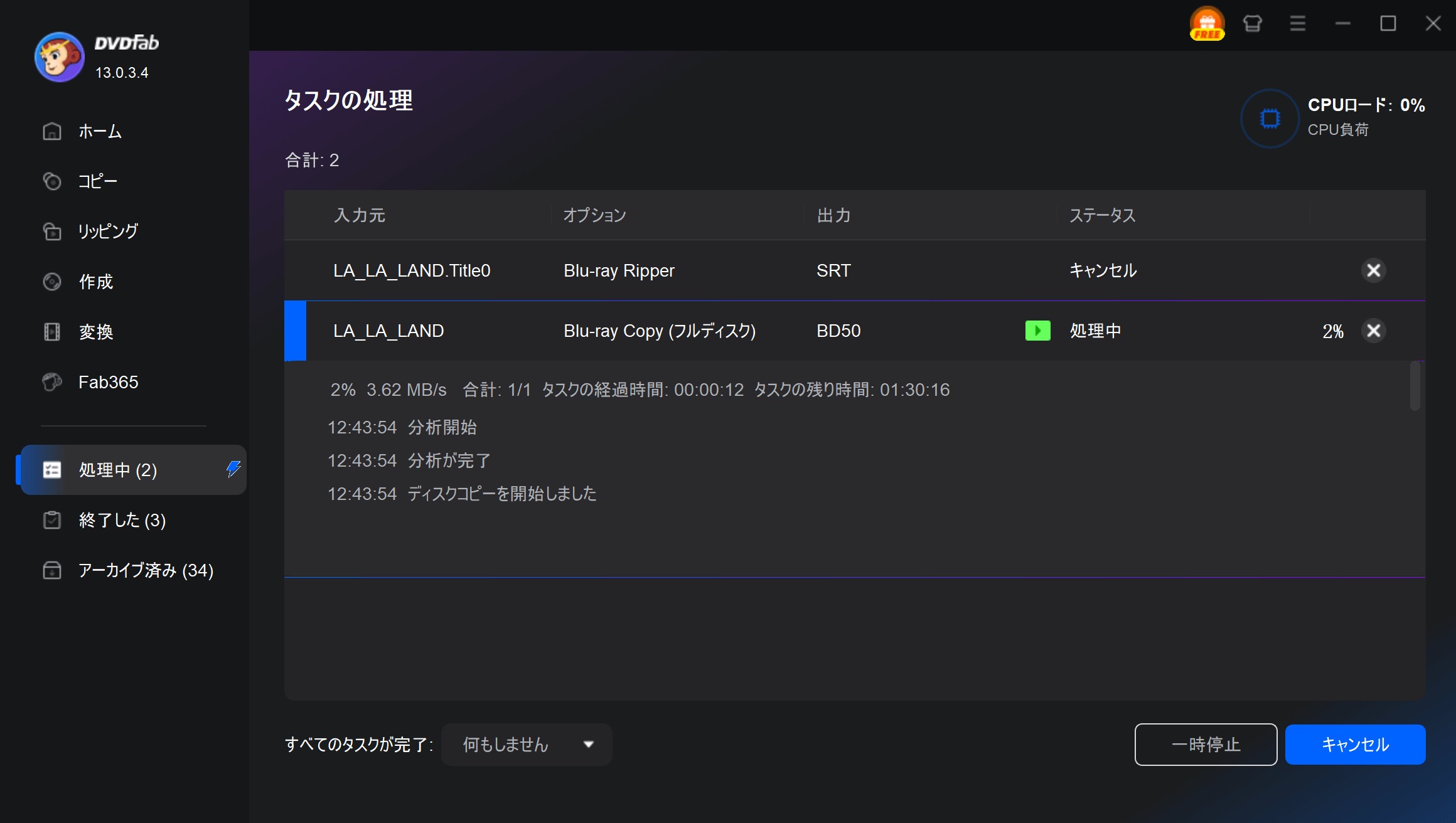Select the 処理中 (2) task queue tab
This screenshot has width=1456, height=823.
pos(132,470)
